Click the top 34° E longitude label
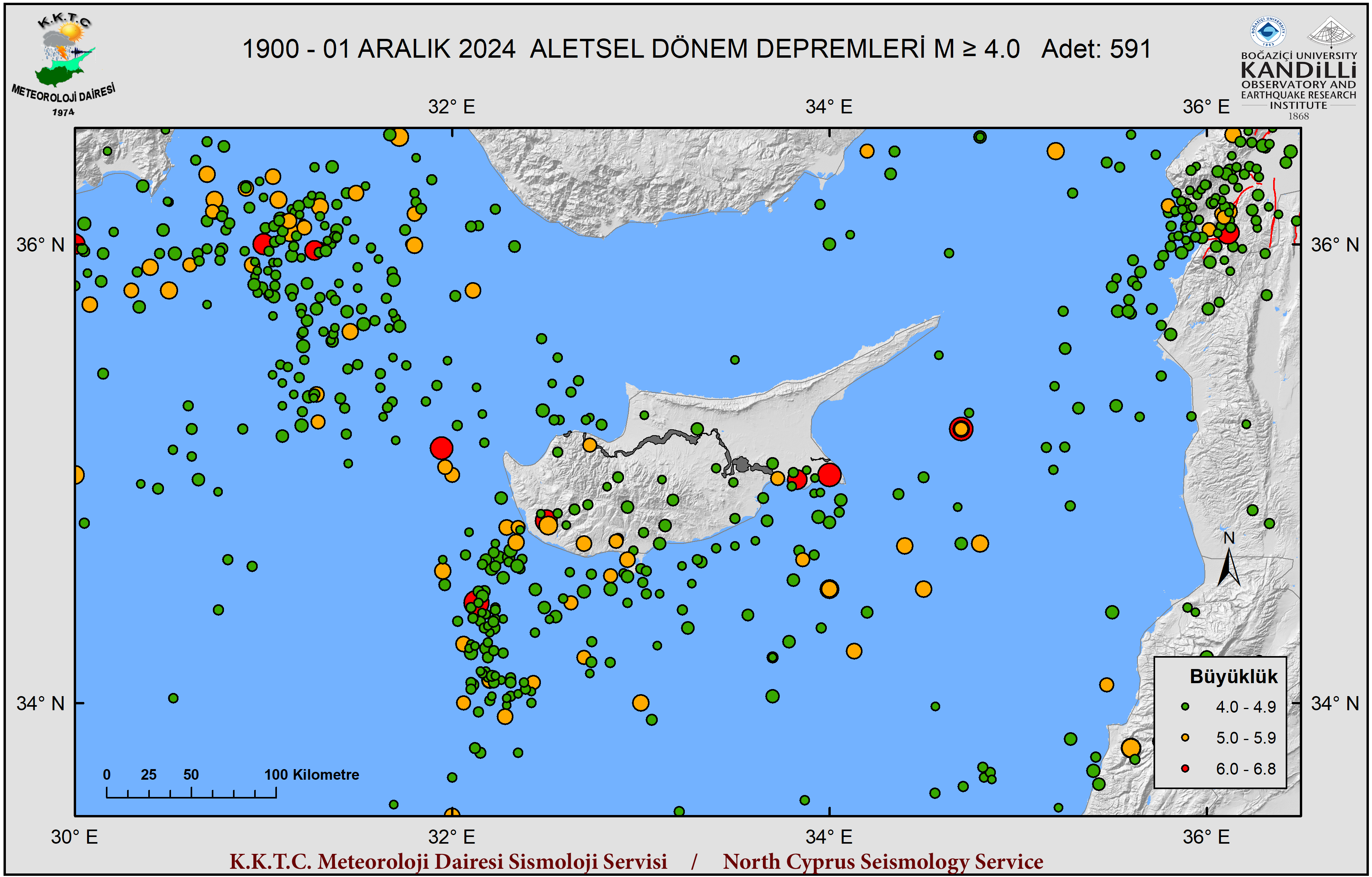 pos(828,107)
